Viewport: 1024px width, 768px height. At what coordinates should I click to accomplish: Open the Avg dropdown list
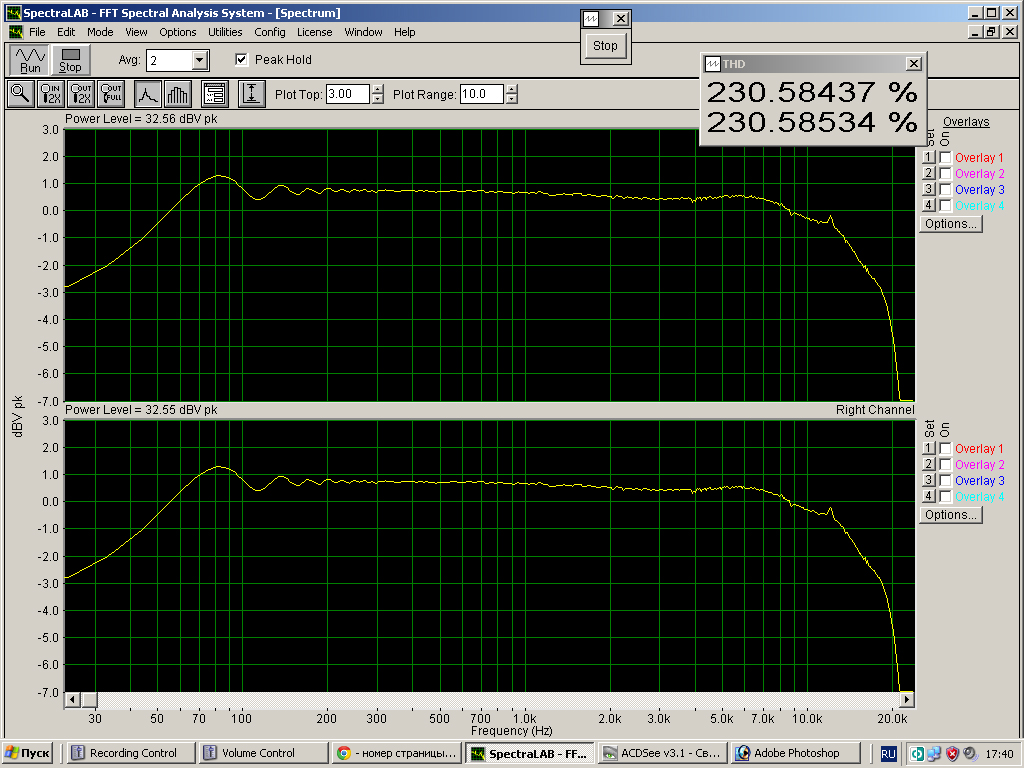pyautogui.click(x=200, y=60)
